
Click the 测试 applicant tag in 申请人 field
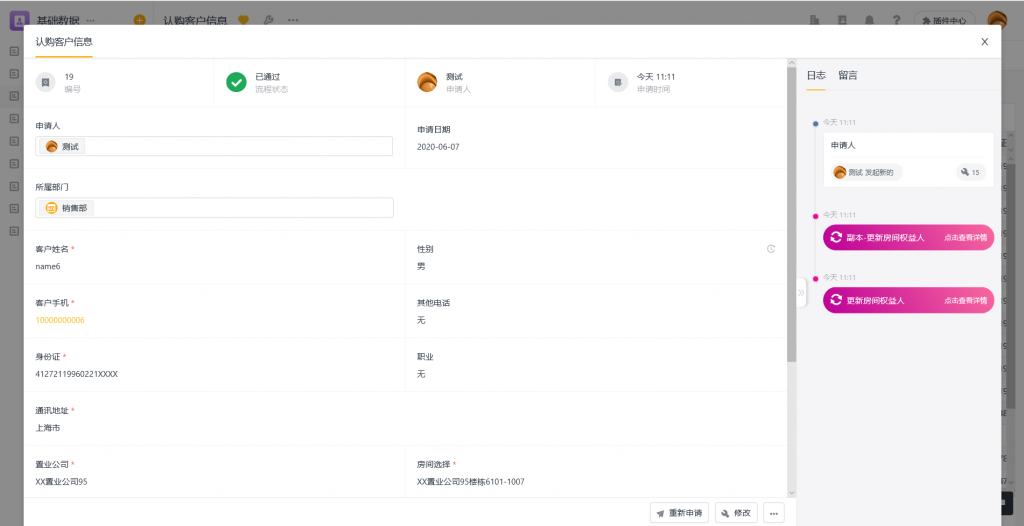pyautogui.click(x=63, y=146)
